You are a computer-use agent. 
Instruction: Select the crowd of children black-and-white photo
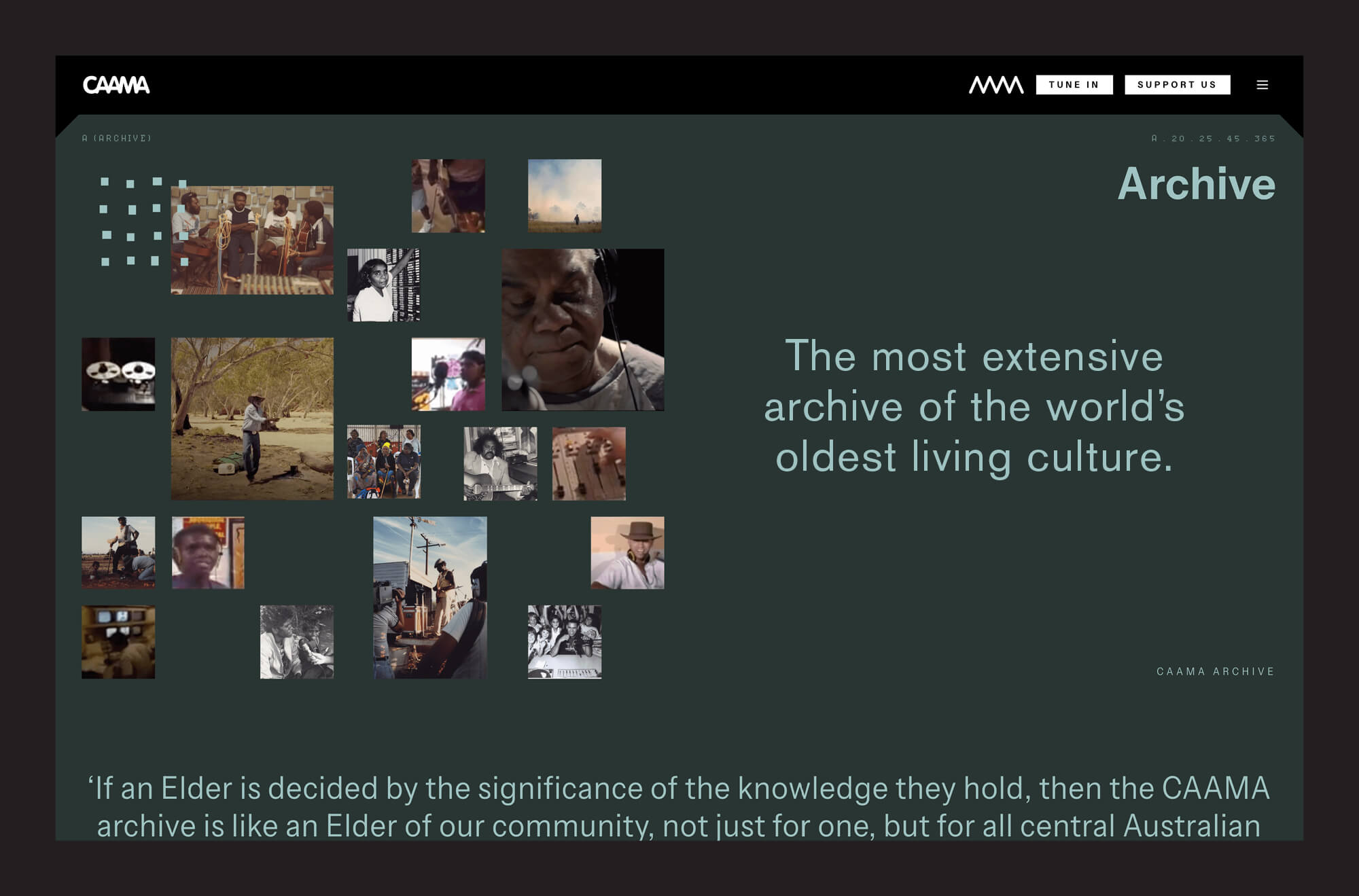point(565,642)
